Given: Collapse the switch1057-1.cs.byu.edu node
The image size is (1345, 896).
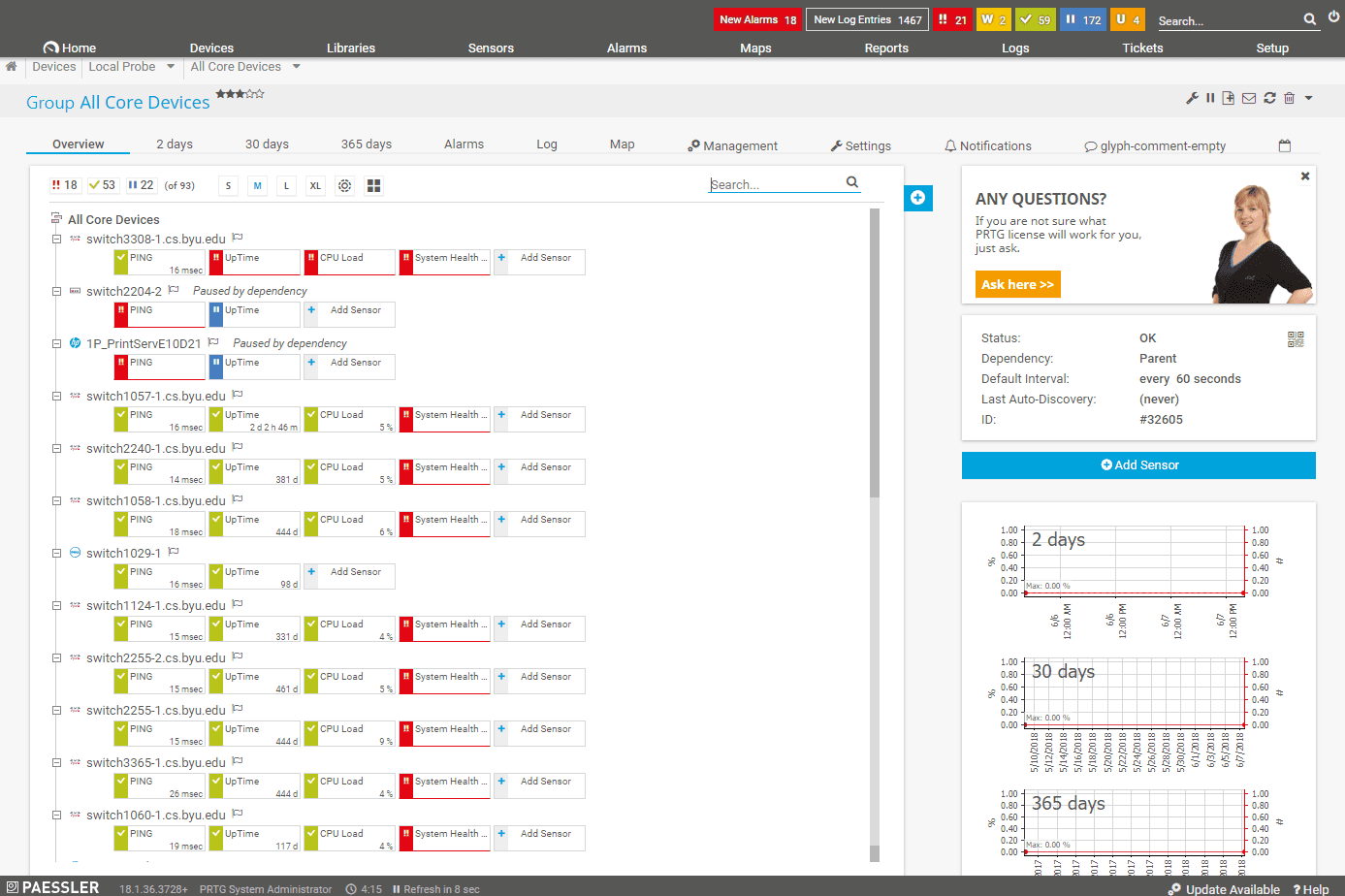Looking at the screenshot, I should [x=56, y=396].
